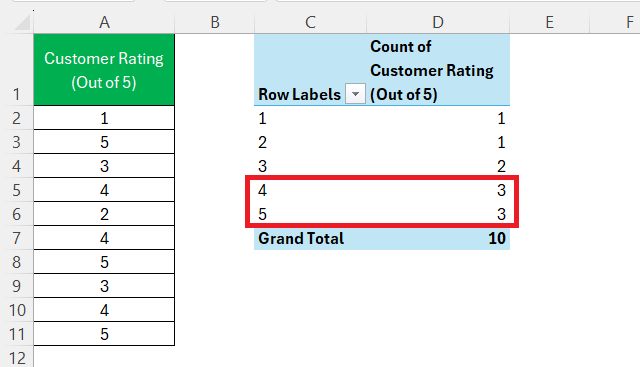This screenshot has width=640, height=367.
Task: Select column D header
Action: pyautogui.click(x=438, y=22)
